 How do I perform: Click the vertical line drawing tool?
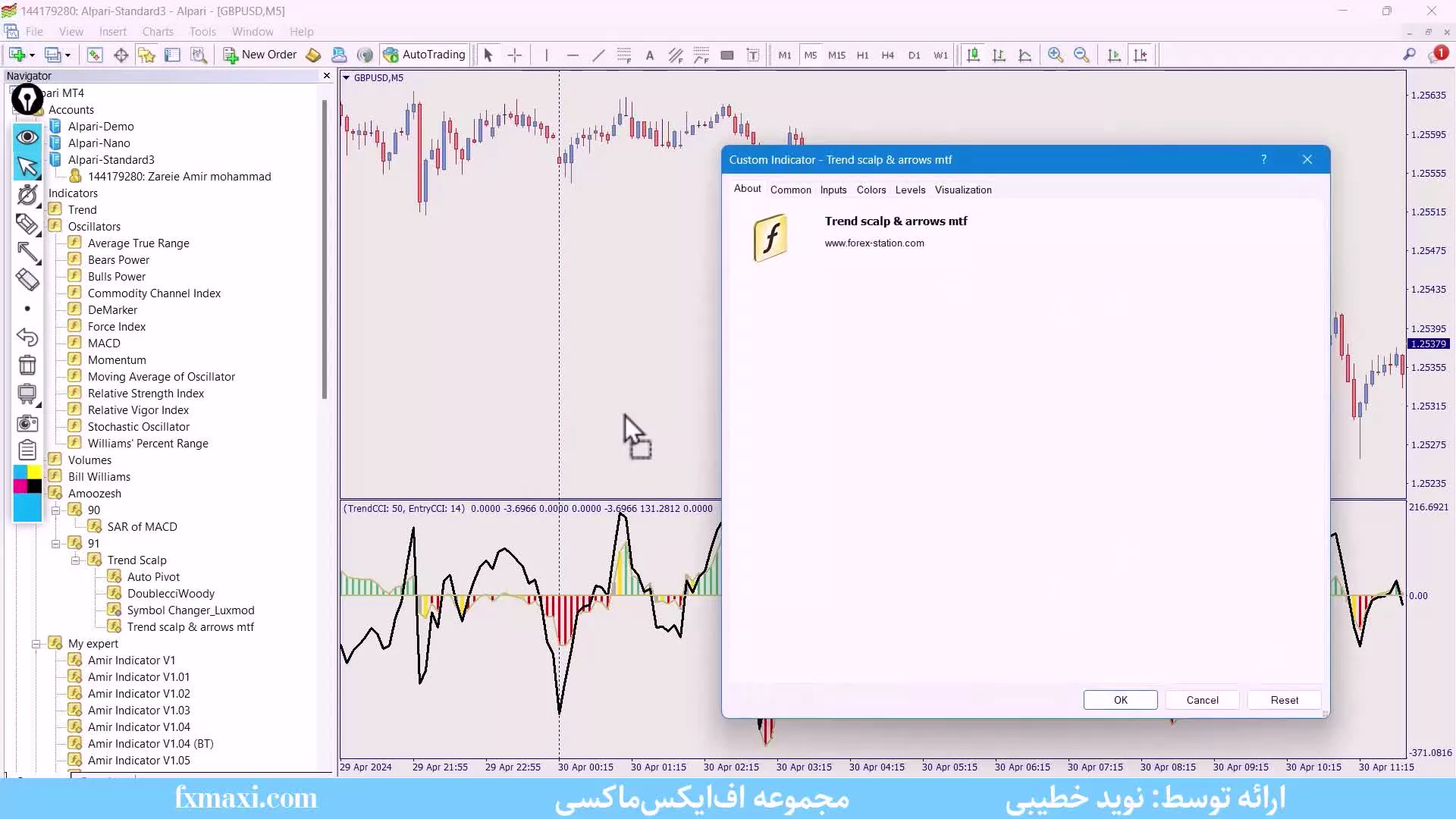click(x=547, y=54)
